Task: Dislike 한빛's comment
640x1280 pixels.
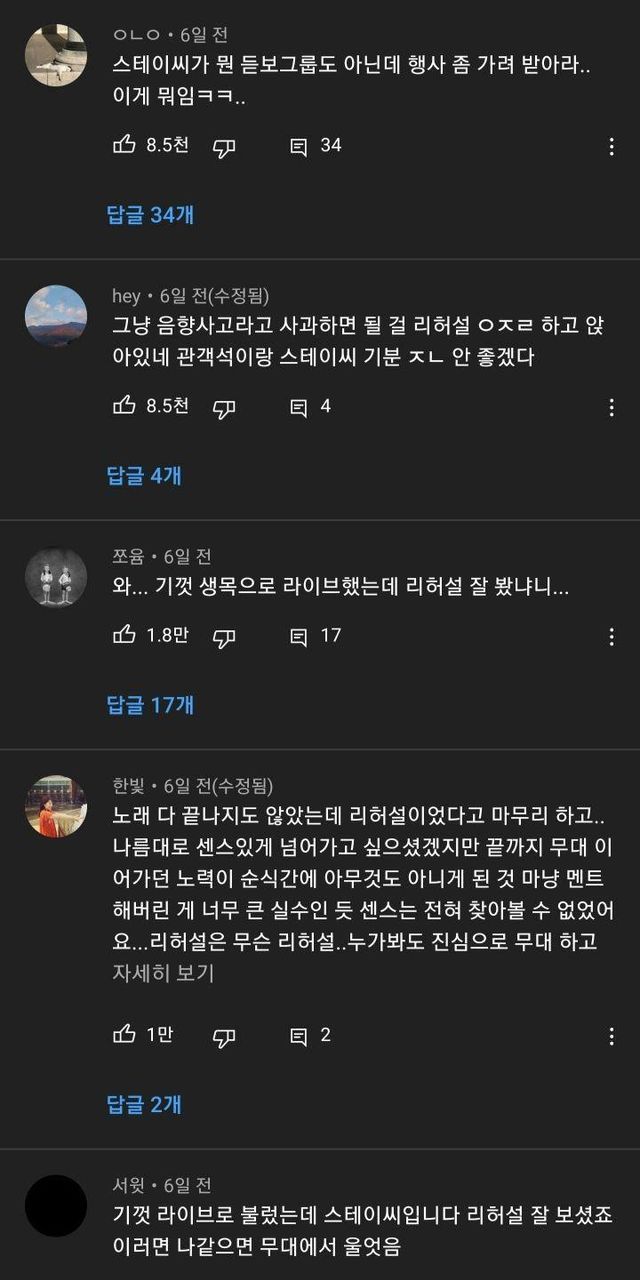Action: click(x=224, y=1037)
